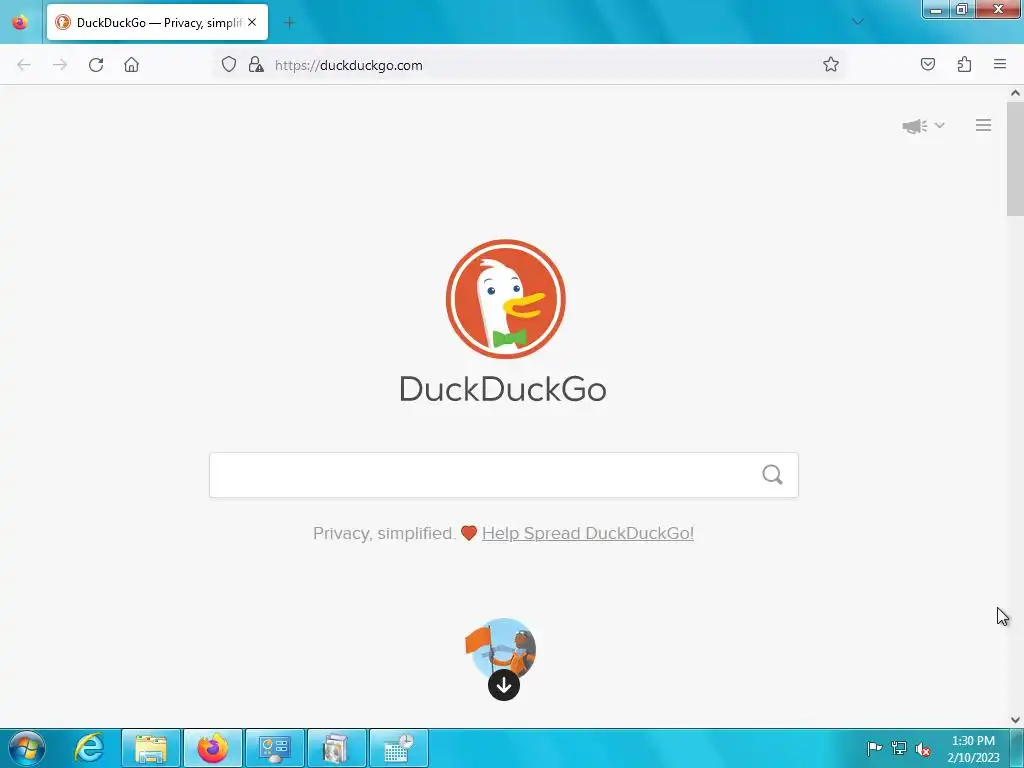This screenshot has height=768, width=1024.
Task: Open the Extensions puzzle icon
Action: click(964, 64)
